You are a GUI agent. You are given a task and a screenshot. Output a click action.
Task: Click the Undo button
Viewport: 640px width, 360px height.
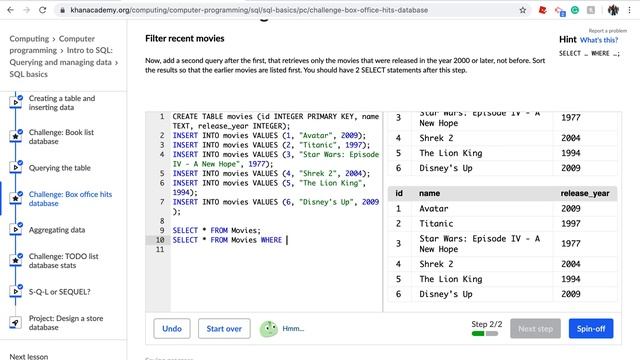[x=172, y=329]
